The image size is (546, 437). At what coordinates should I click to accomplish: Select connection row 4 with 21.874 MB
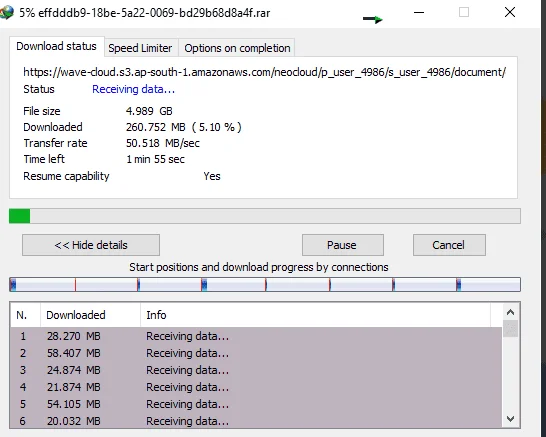tap(256, 387)
